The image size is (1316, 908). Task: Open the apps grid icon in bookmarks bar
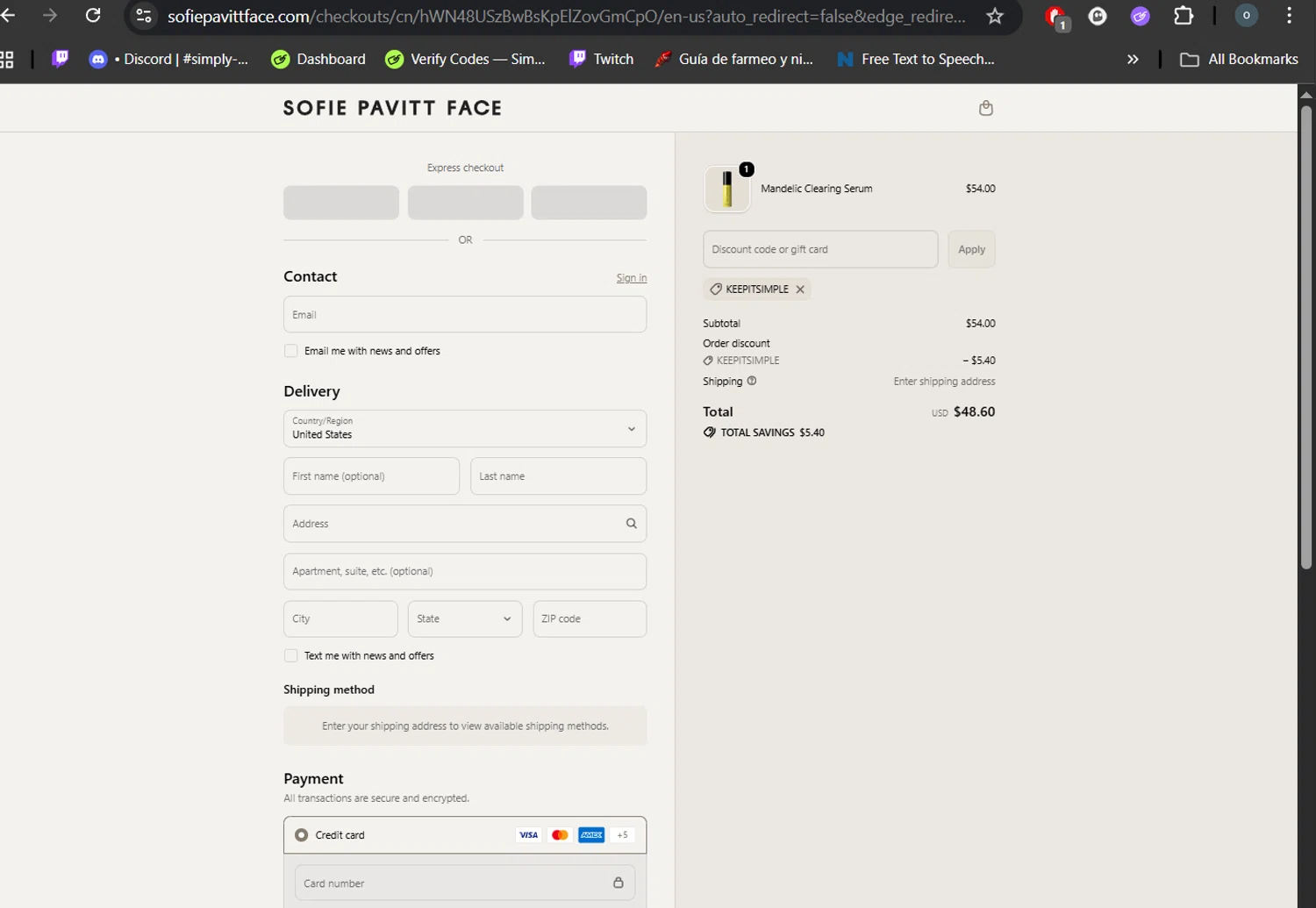pos(7,59)
